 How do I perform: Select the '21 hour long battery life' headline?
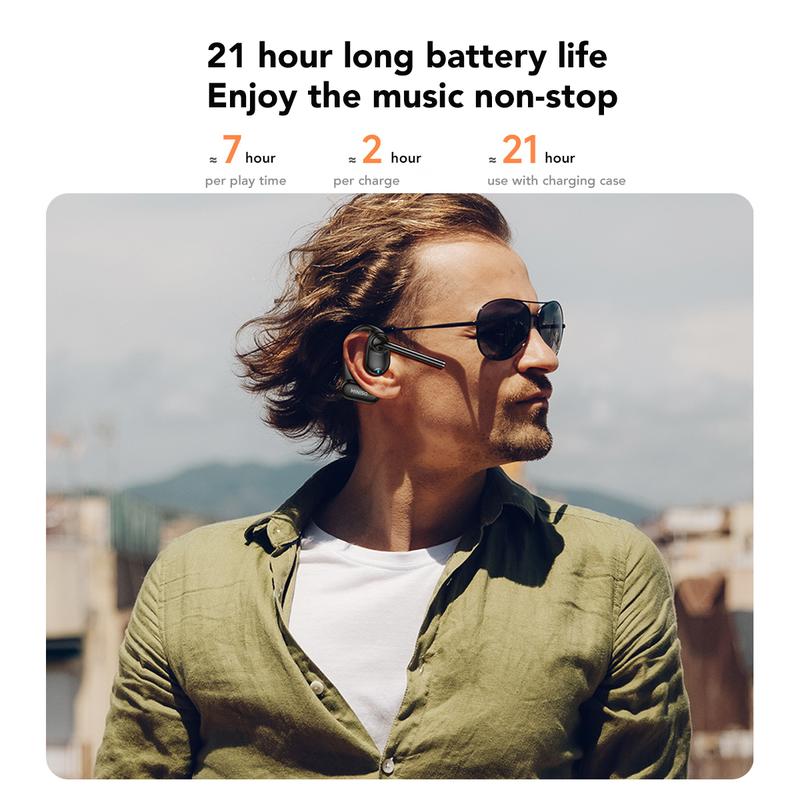tap(407, 55)
